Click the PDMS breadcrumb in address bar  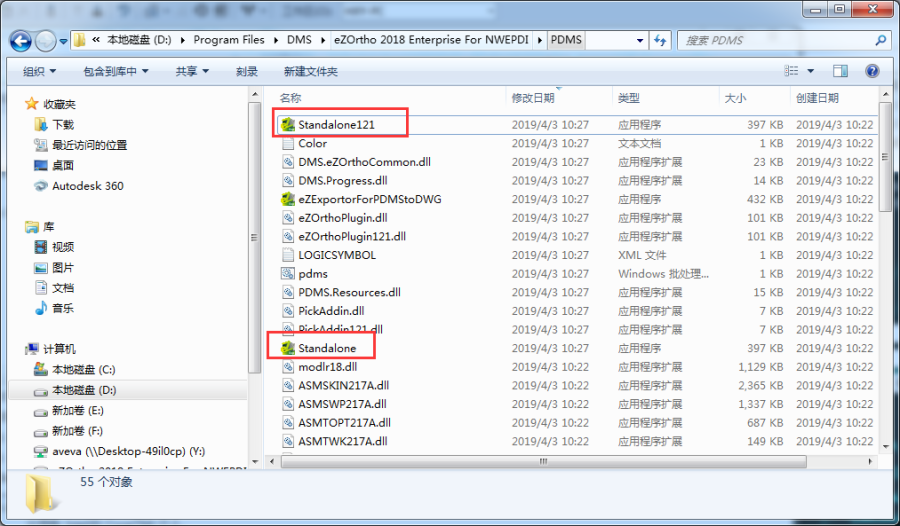(x=566, y=40)
